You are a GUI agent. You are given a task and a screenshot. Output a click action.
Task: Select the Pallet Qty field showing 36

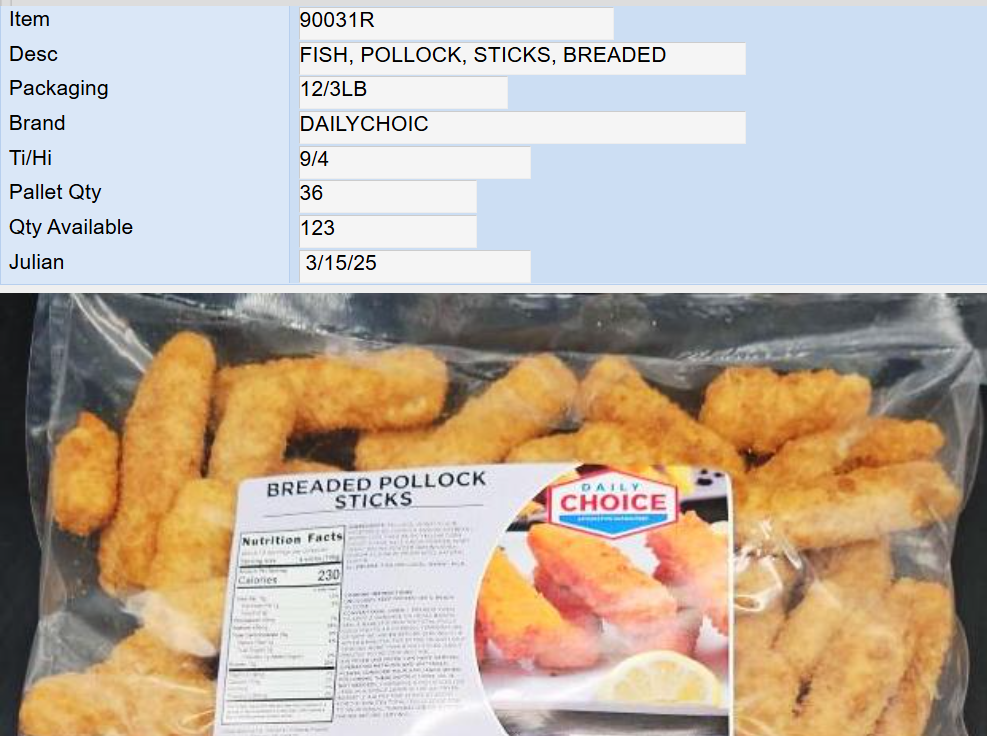pos(387,197)
